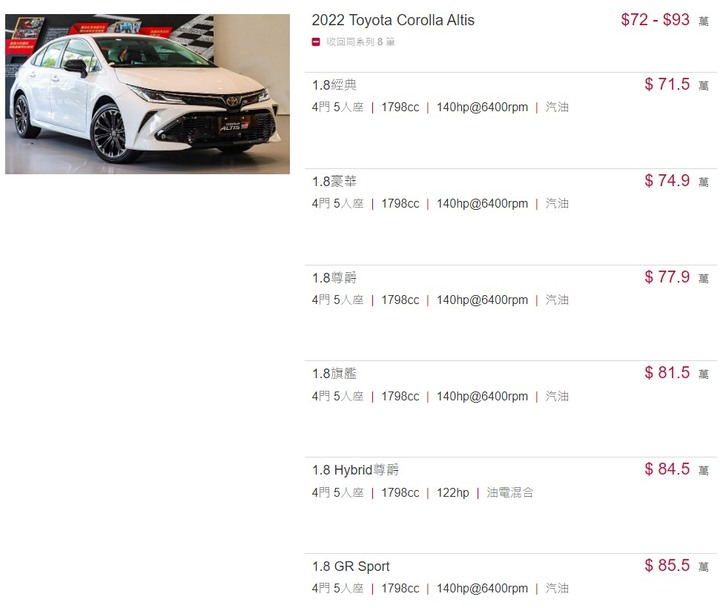Collapse the series list with red minus icon
The height and width of the screenshot is (608, 720).
(315, 42)
